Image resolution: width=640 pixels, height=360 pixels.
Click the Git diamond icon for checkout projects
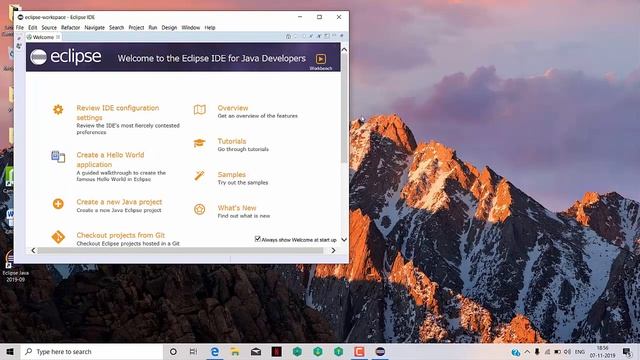(58, 237)
